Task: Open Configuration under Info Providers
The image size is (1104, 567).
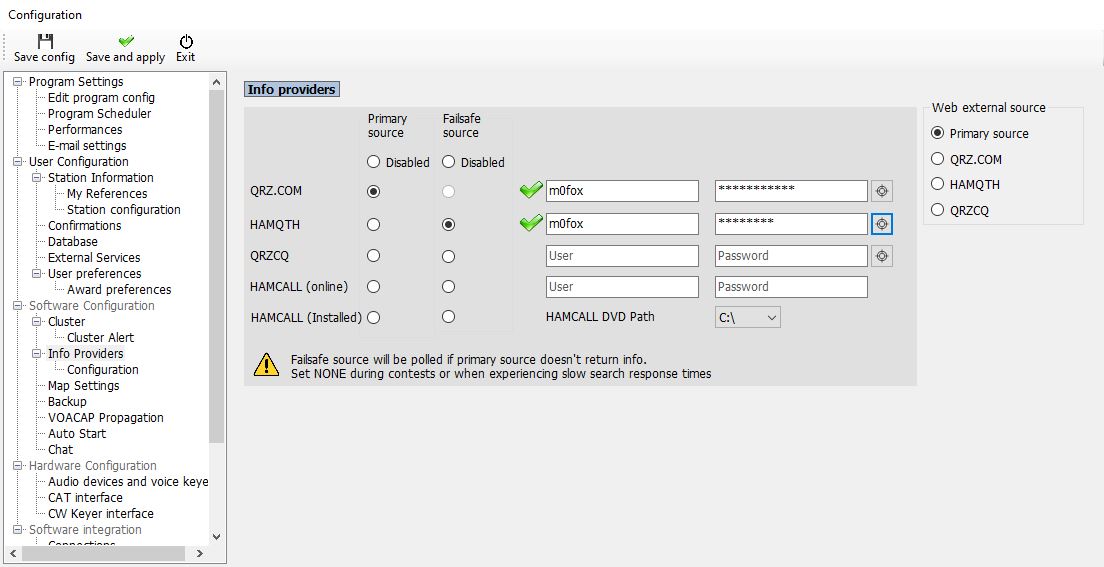Action: [x=103, y=370]
